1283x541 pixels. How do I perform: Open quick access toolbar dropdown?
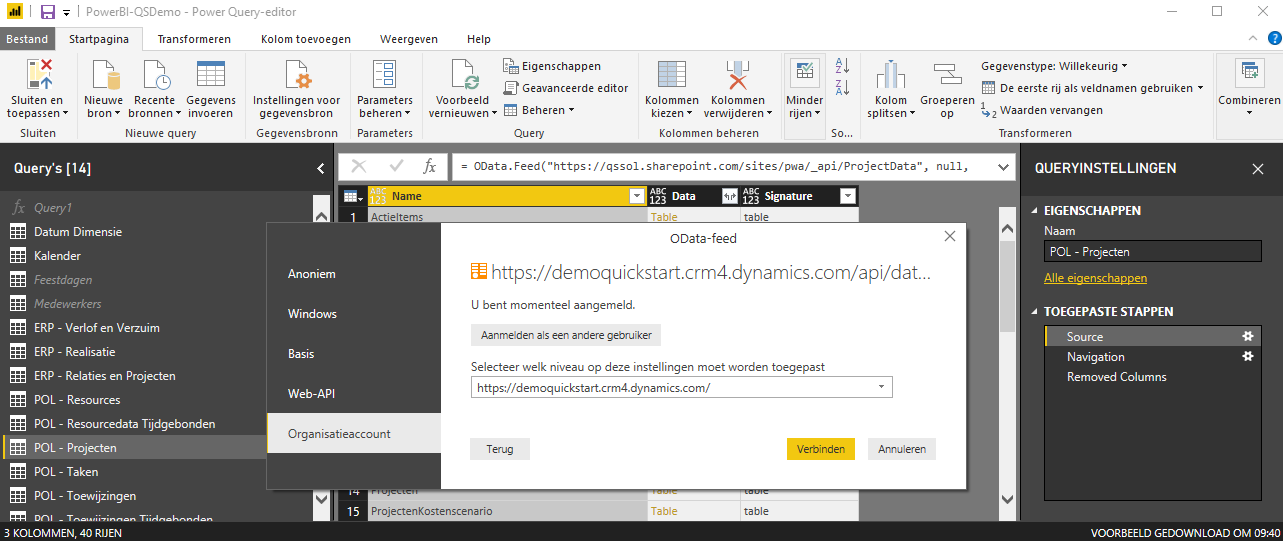click(67, 12)
